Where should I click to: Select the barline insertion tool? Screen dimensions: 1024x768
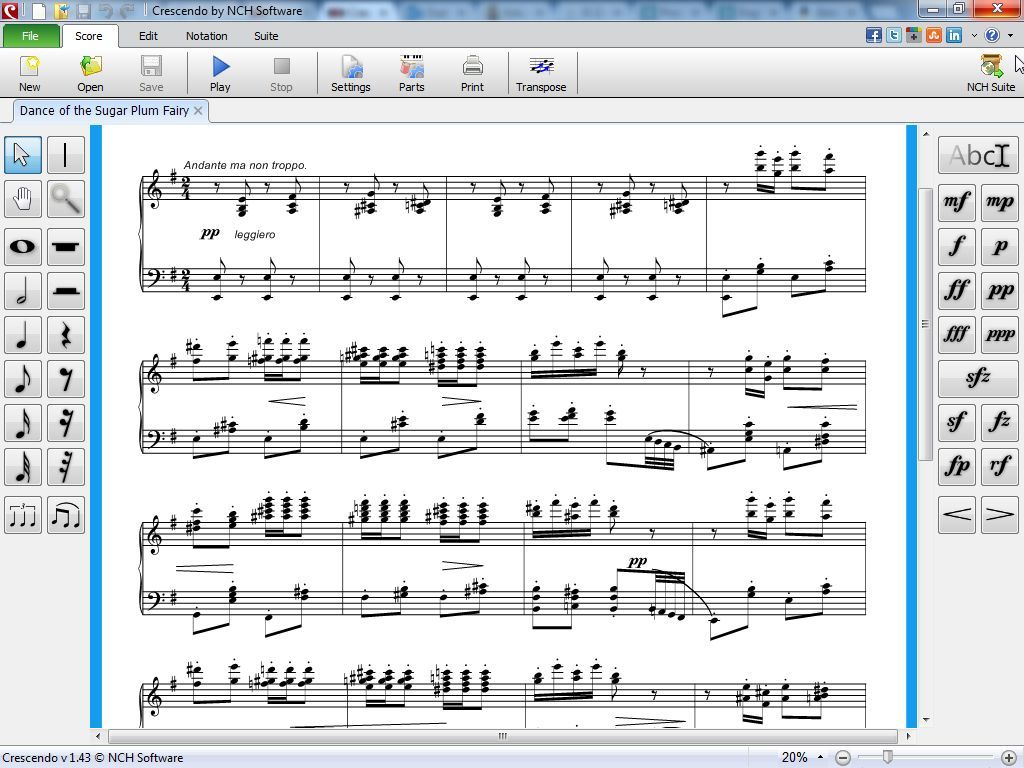[x=65, y=155]
